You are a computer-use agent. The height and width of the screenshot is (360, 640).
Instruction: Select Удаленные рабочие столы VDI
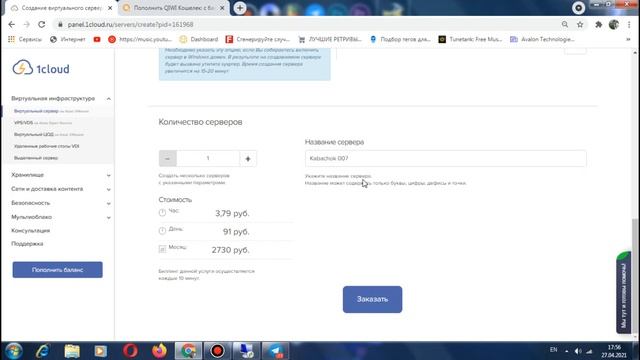pos(47,146)
